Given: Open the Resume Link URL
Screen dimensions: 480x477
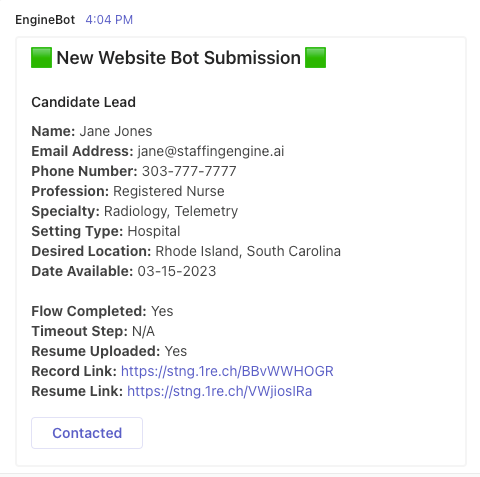Looking at the screenshot, I should [x=220, y=391].
